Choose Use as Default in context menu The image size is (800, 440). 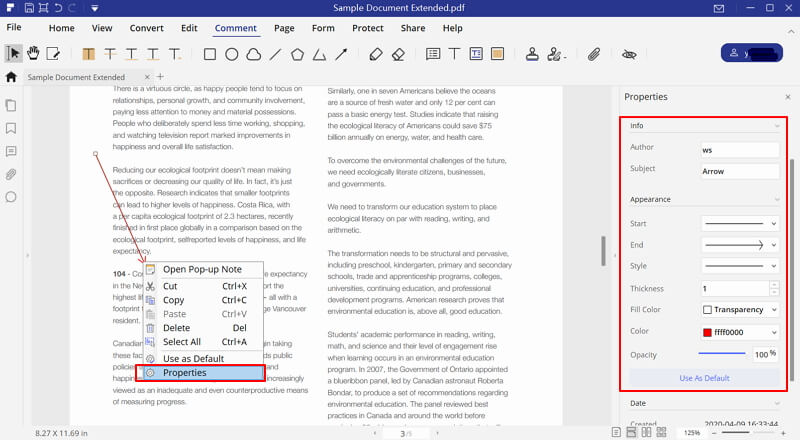[x=204, y=358]
